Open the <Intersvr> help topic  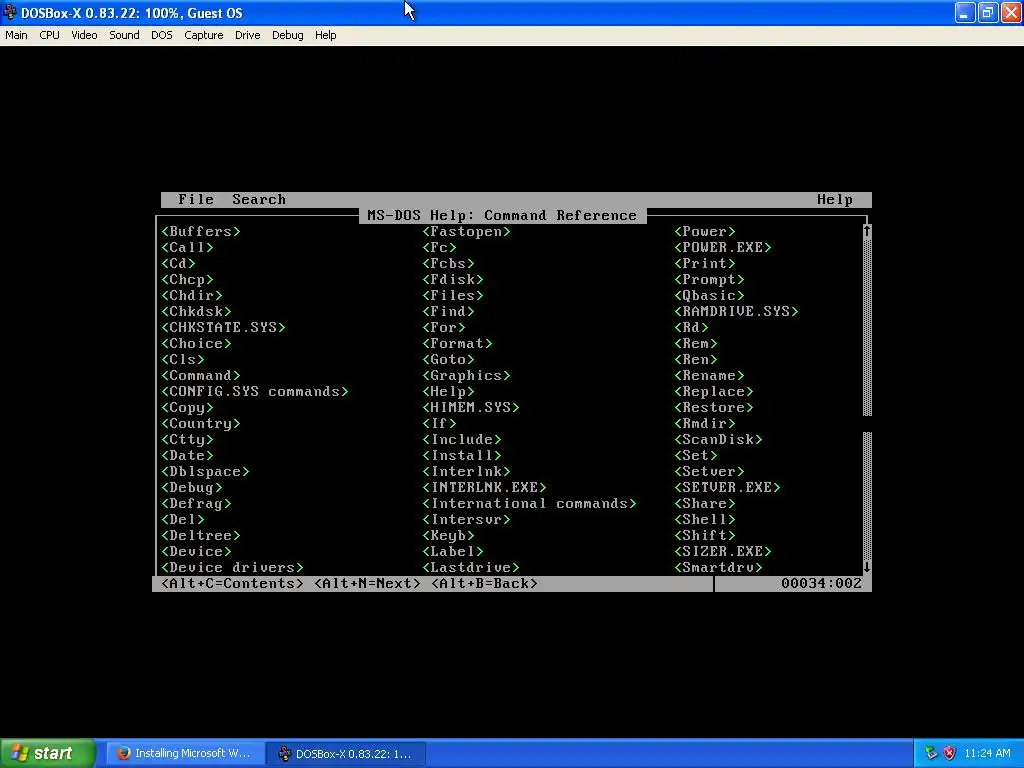tap(466, 519)
